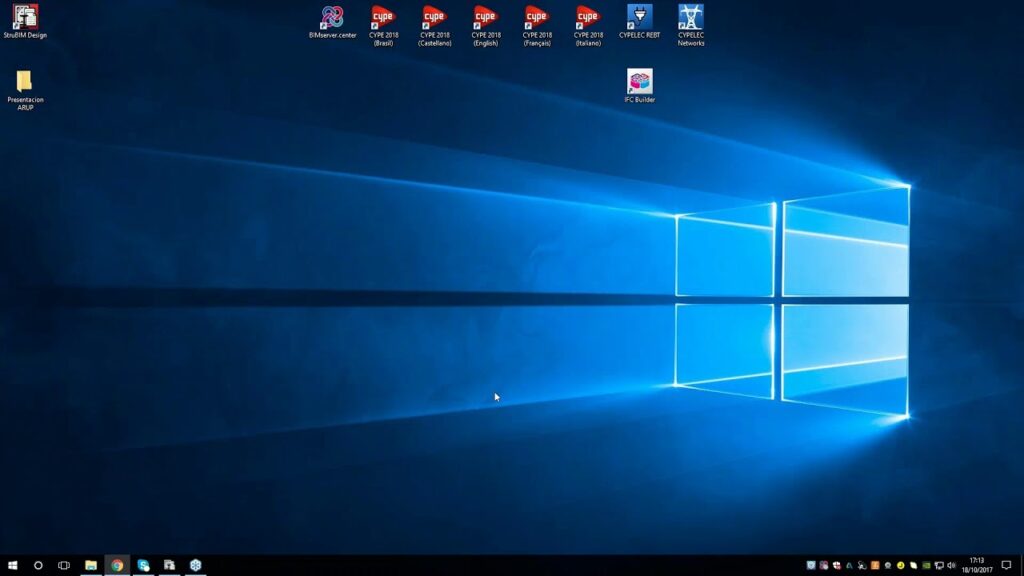This screenshot has width=1024, height=576.
Task: Open the Action Center notifications panel
Action: pyautogui.click(x=1006, y=565)
